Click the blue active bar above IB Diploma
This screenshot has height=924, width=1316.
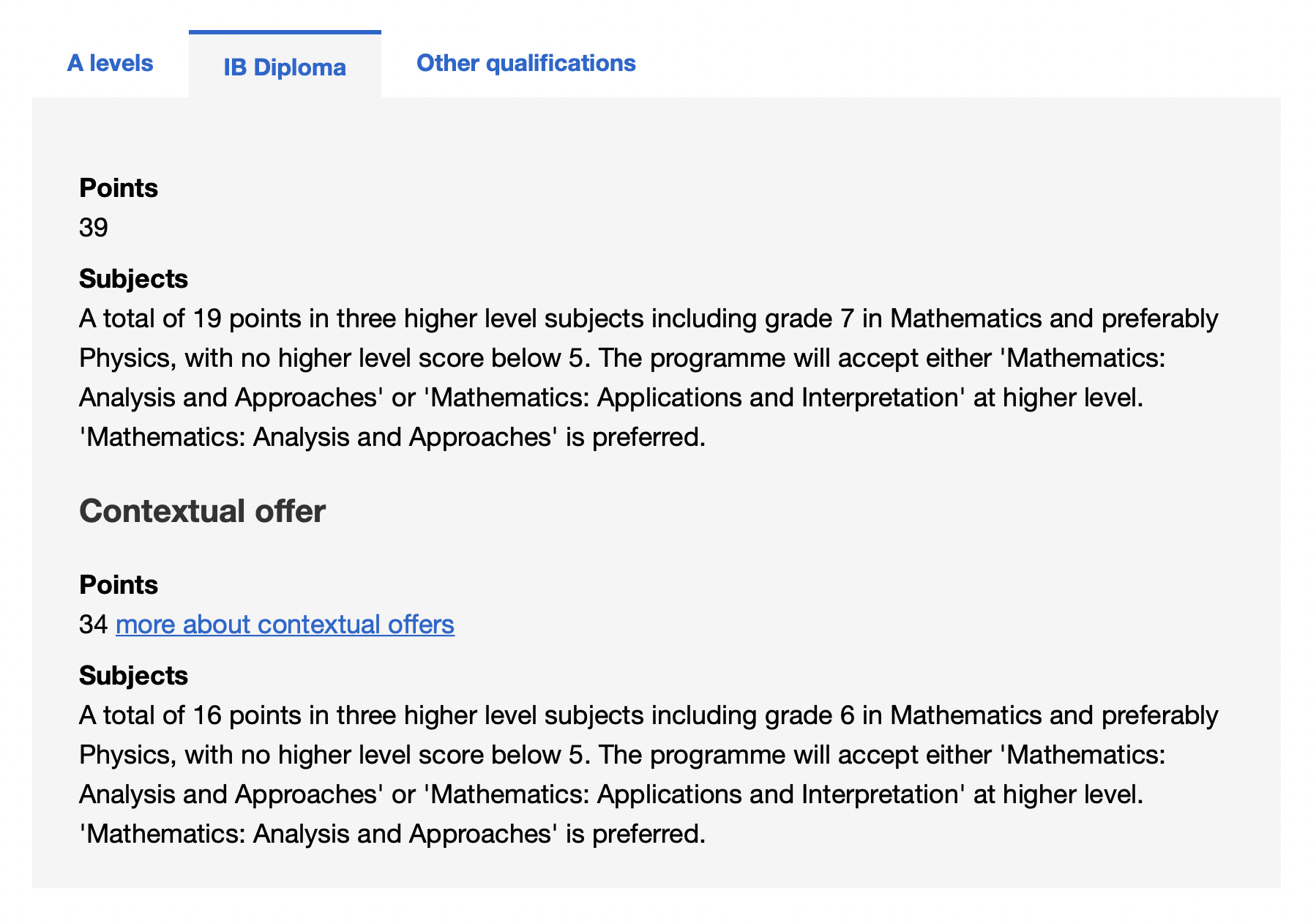click(x=285, y=32)
